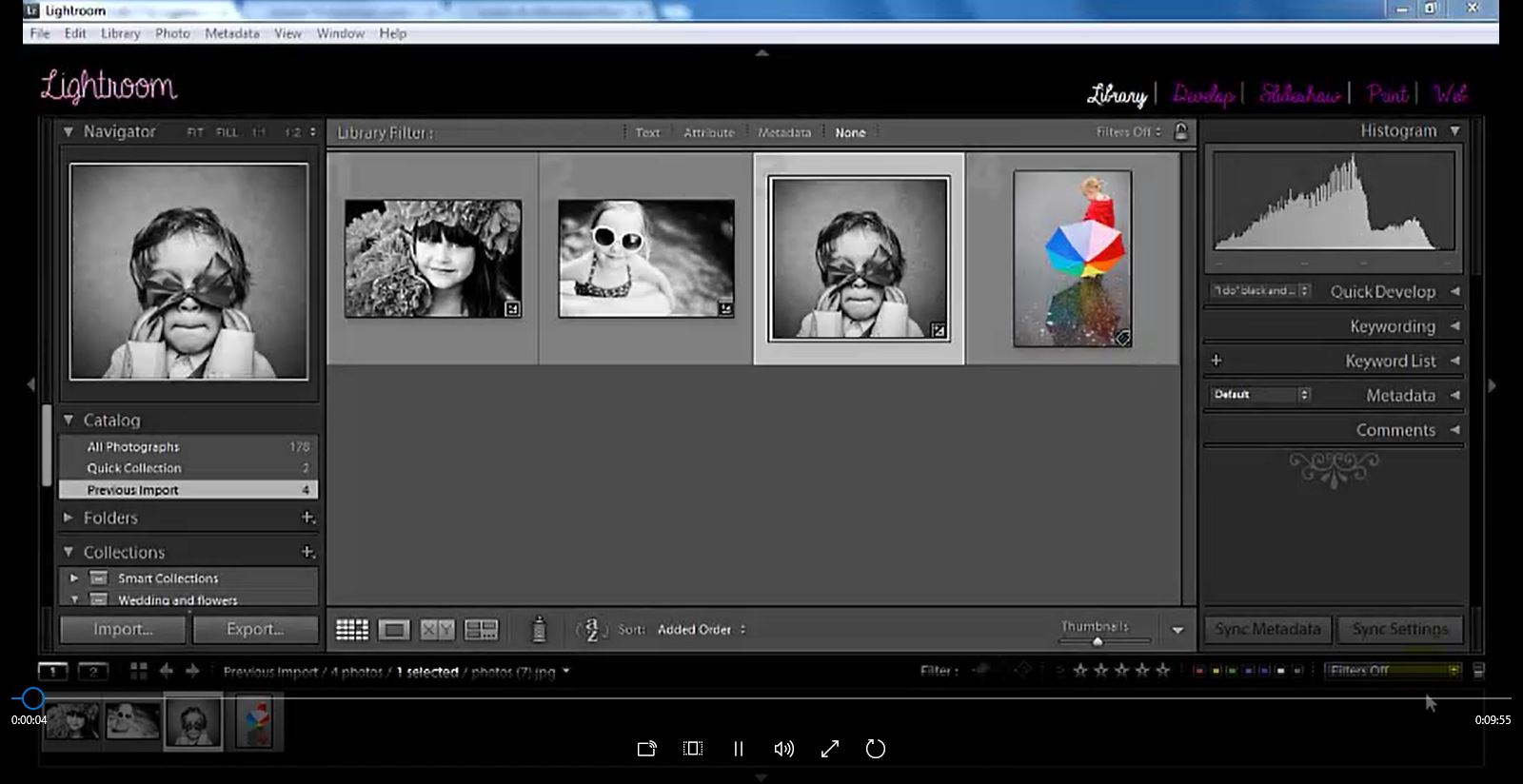
Task: Open Compare view XY icon
Action: coord(437,629)
